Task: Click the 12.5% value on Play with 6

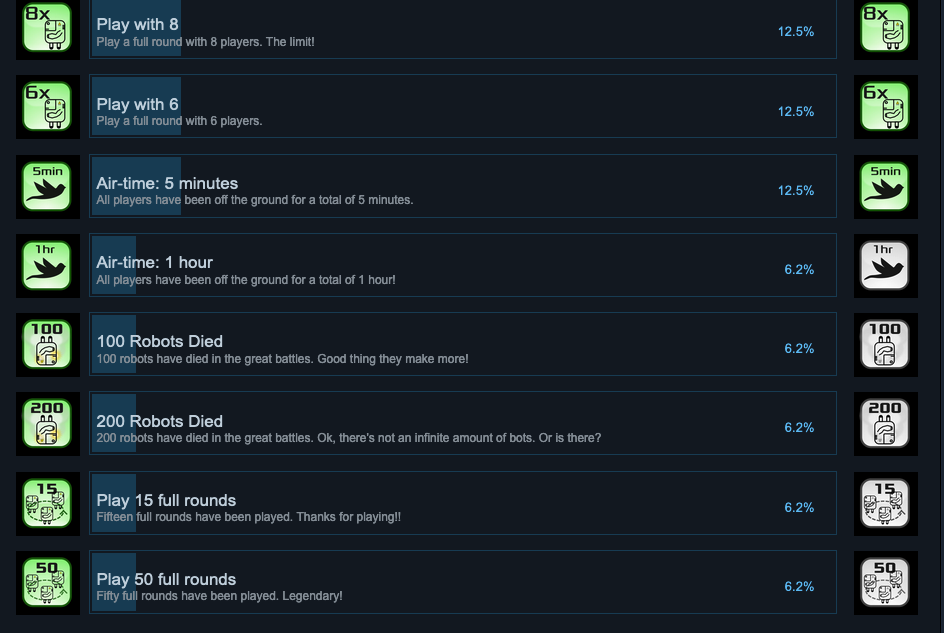Action: [795, 112]
